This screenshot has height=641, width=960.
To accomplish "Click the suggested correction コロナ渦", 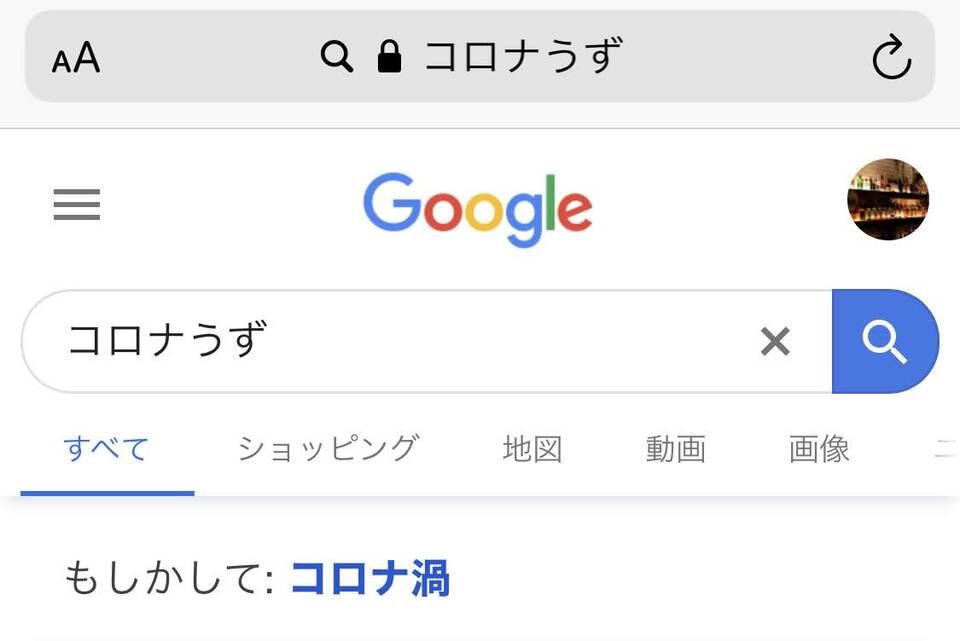I will 370,578.
